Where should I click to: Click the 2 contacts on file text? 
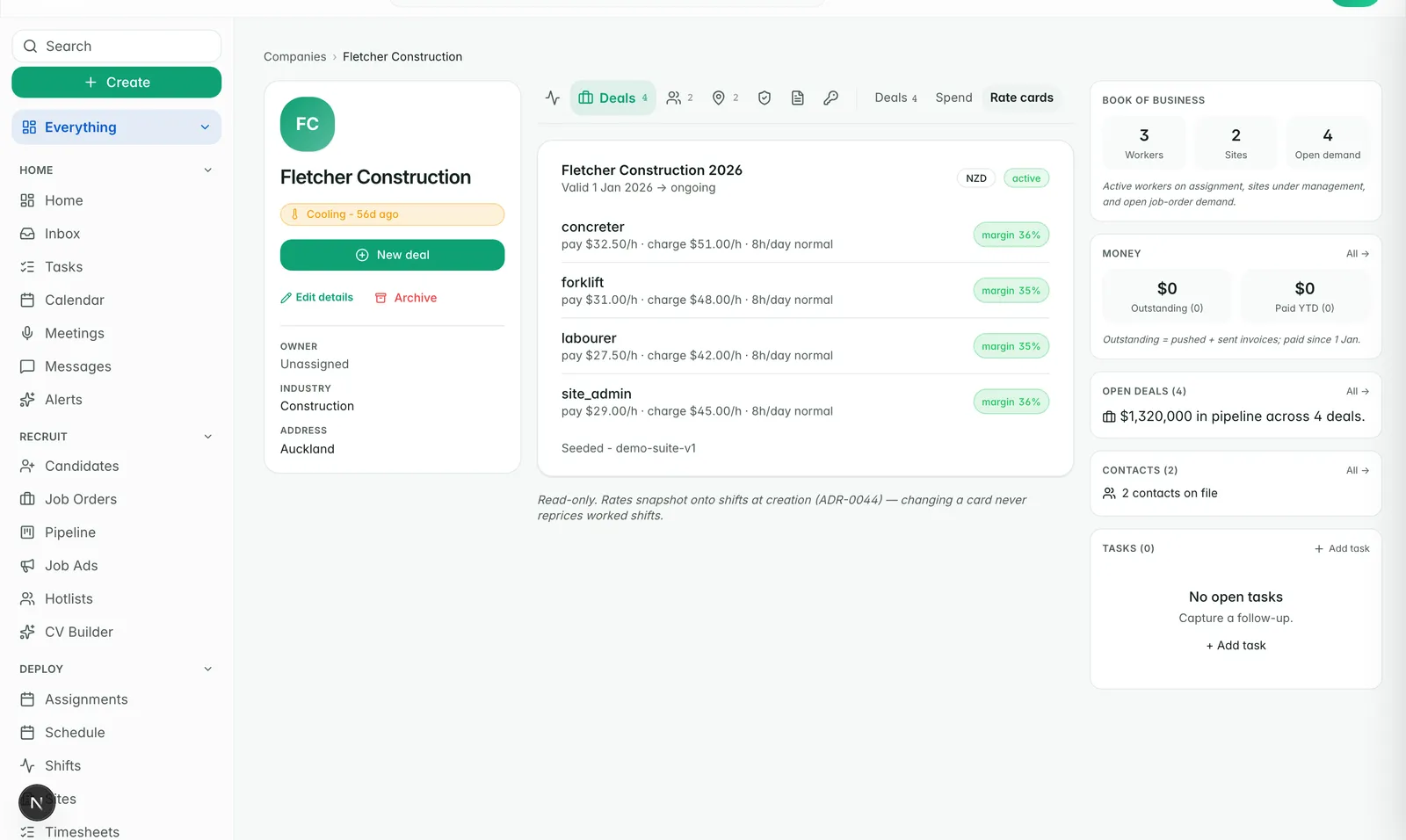point(1169,494)
